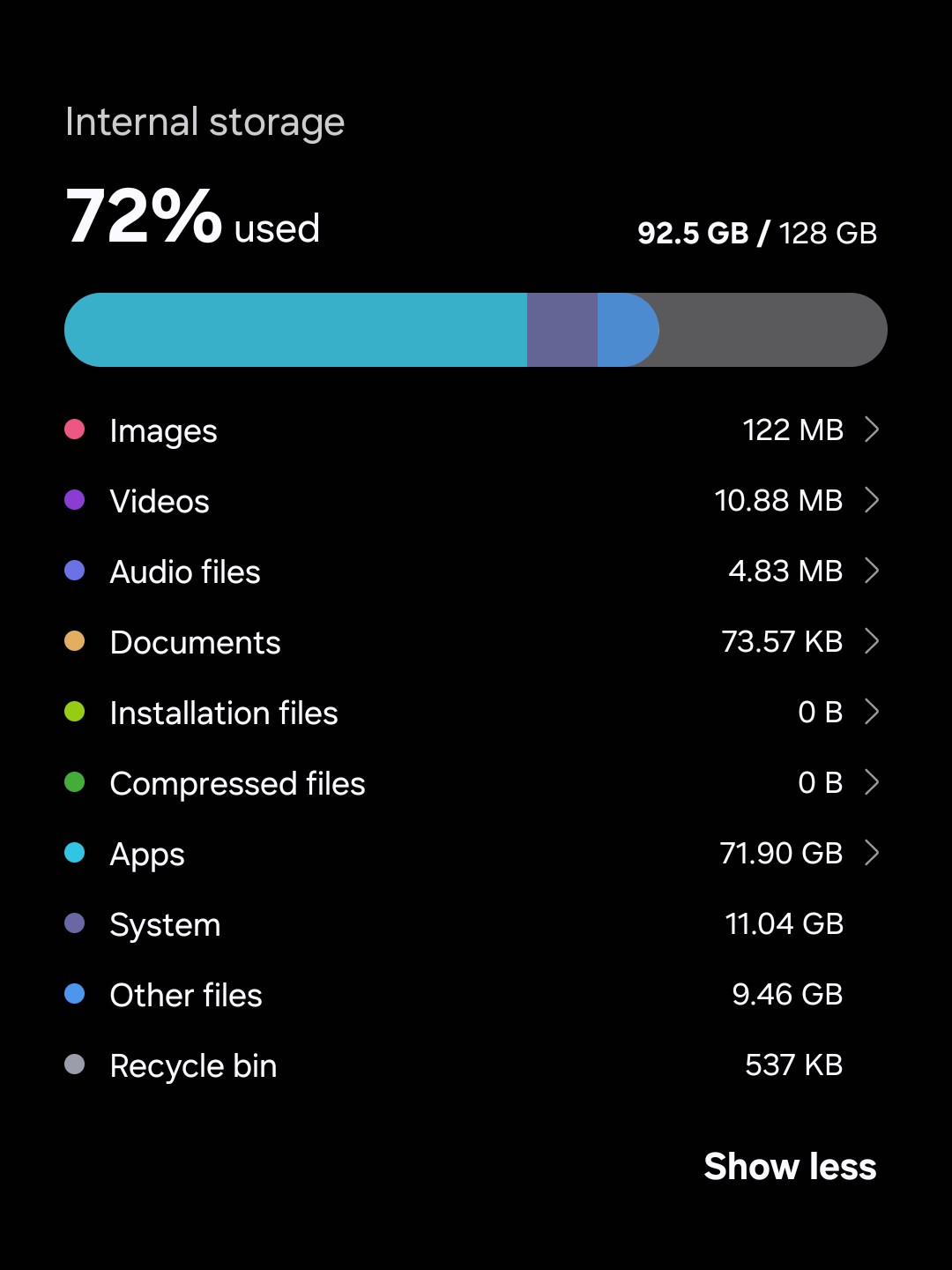Select the System storage row
952x1270 pixels.
pyautogui.click(x=476, y=923)
